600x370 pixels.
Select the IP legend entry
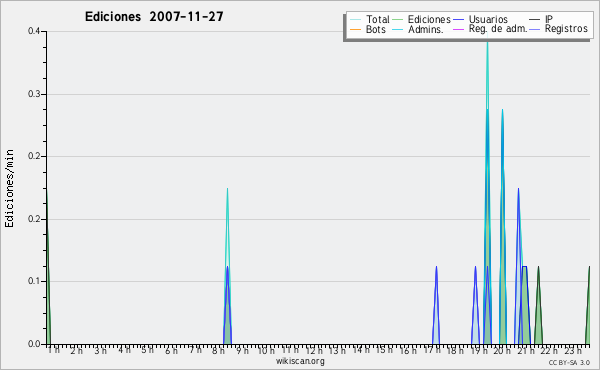[x=541, y=19]
